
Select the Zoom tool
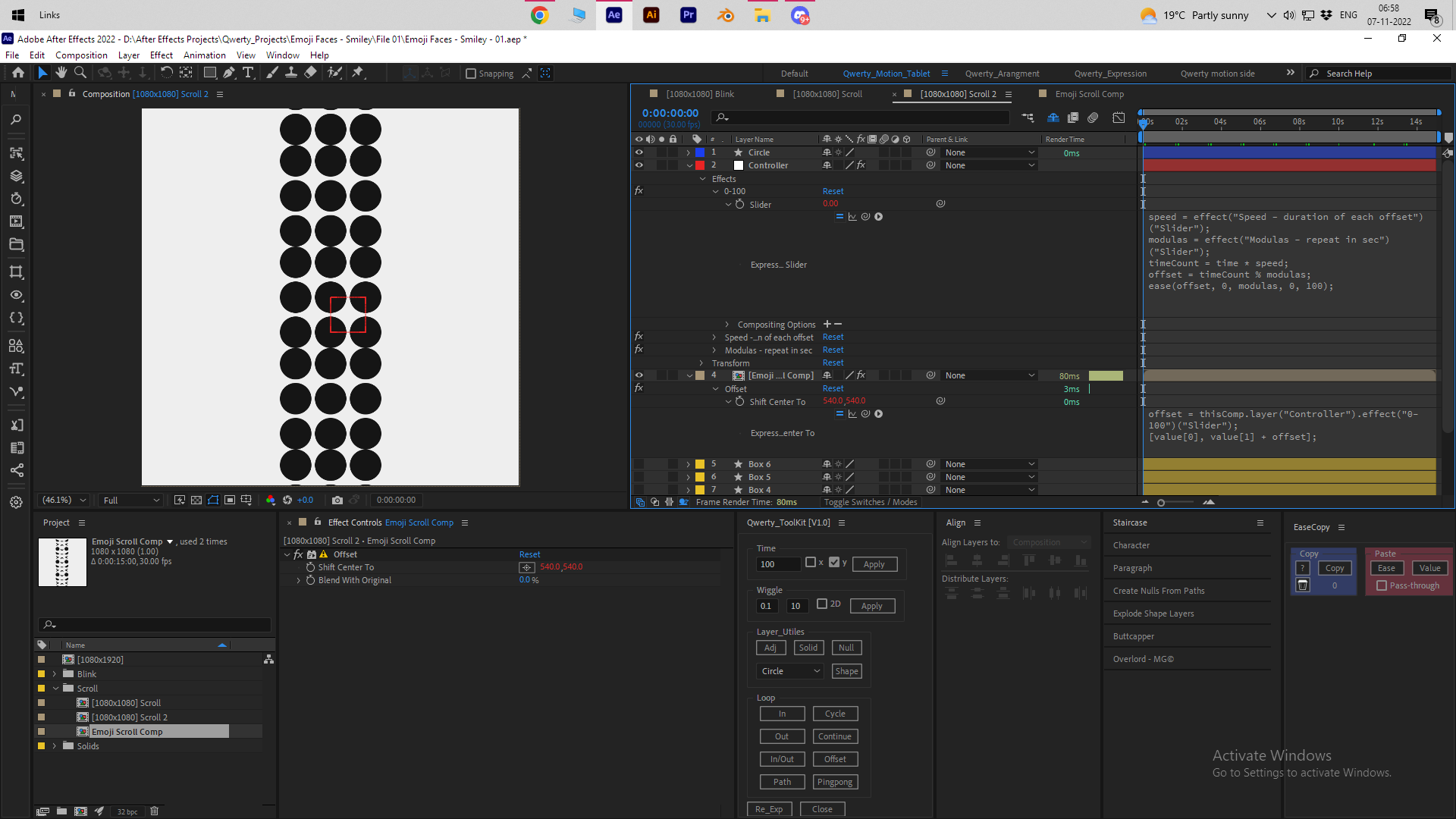click(x=80, y=73)
